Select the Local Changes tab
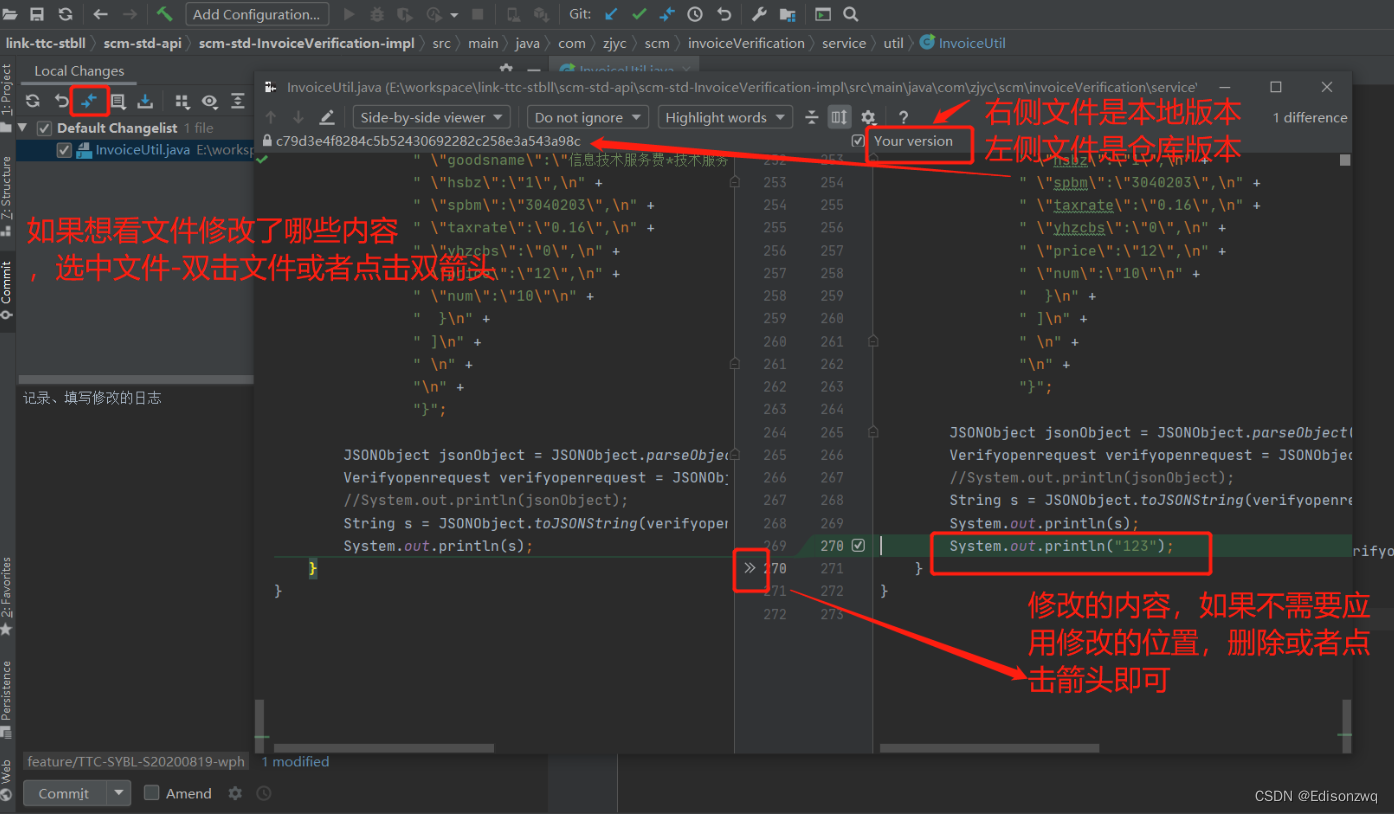Viewport: 1394px width, 814px height. coord(79,71)
